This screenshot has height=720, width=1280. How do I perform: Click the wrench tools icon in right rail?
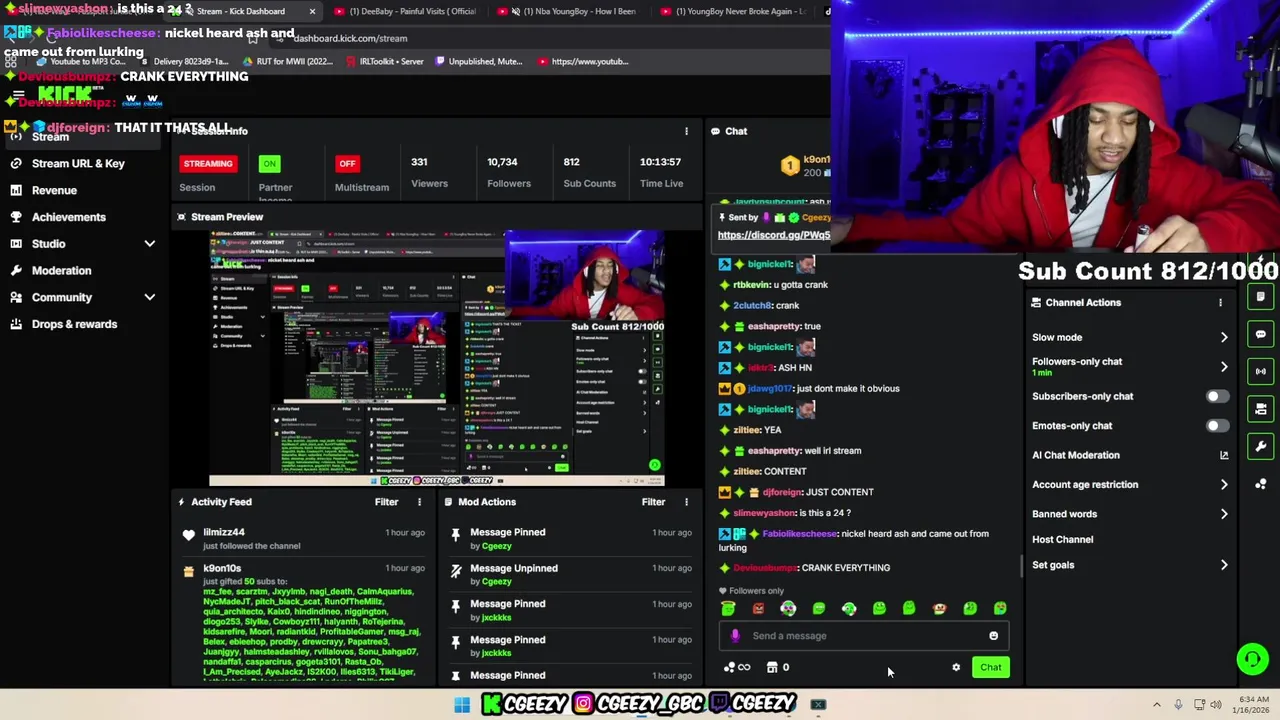click(1261, 447)
